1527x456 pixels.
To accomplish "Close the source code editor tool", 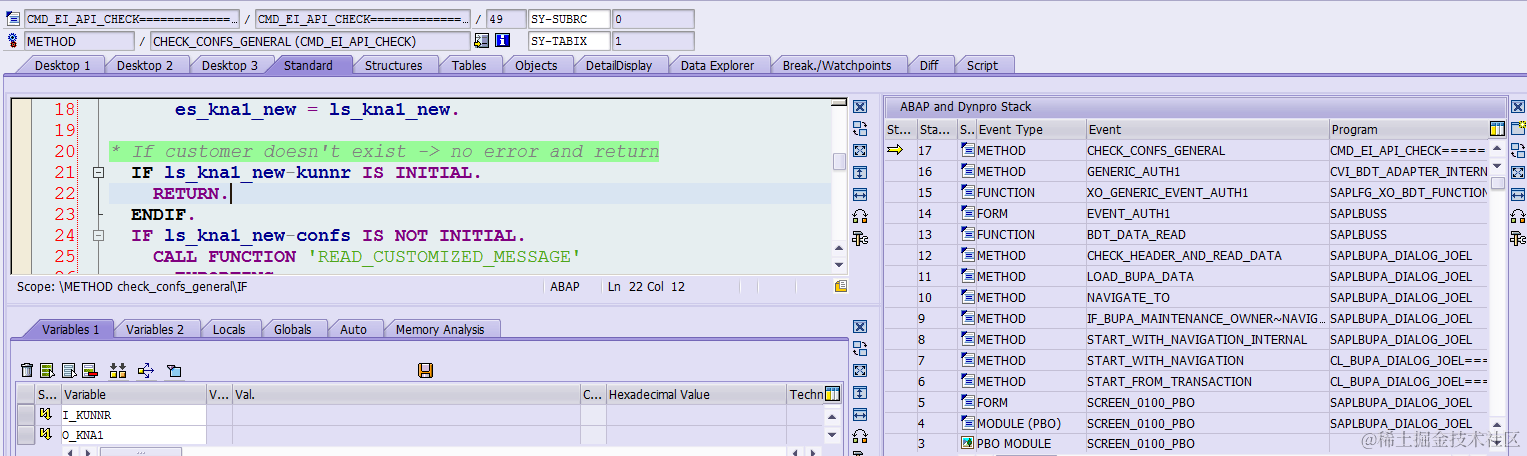I will [x=859, y=107].
